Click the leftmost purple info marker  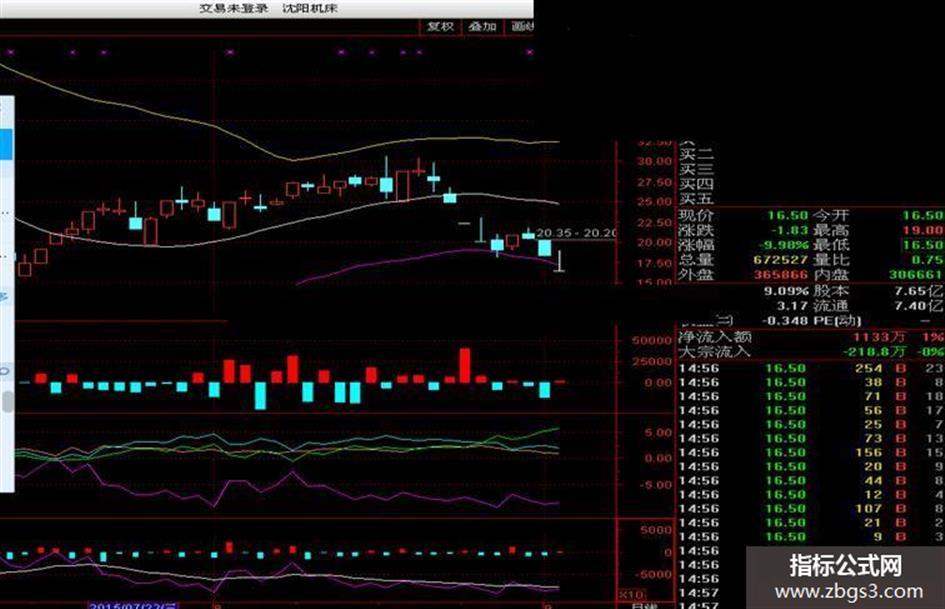click(x=10, y=52)
